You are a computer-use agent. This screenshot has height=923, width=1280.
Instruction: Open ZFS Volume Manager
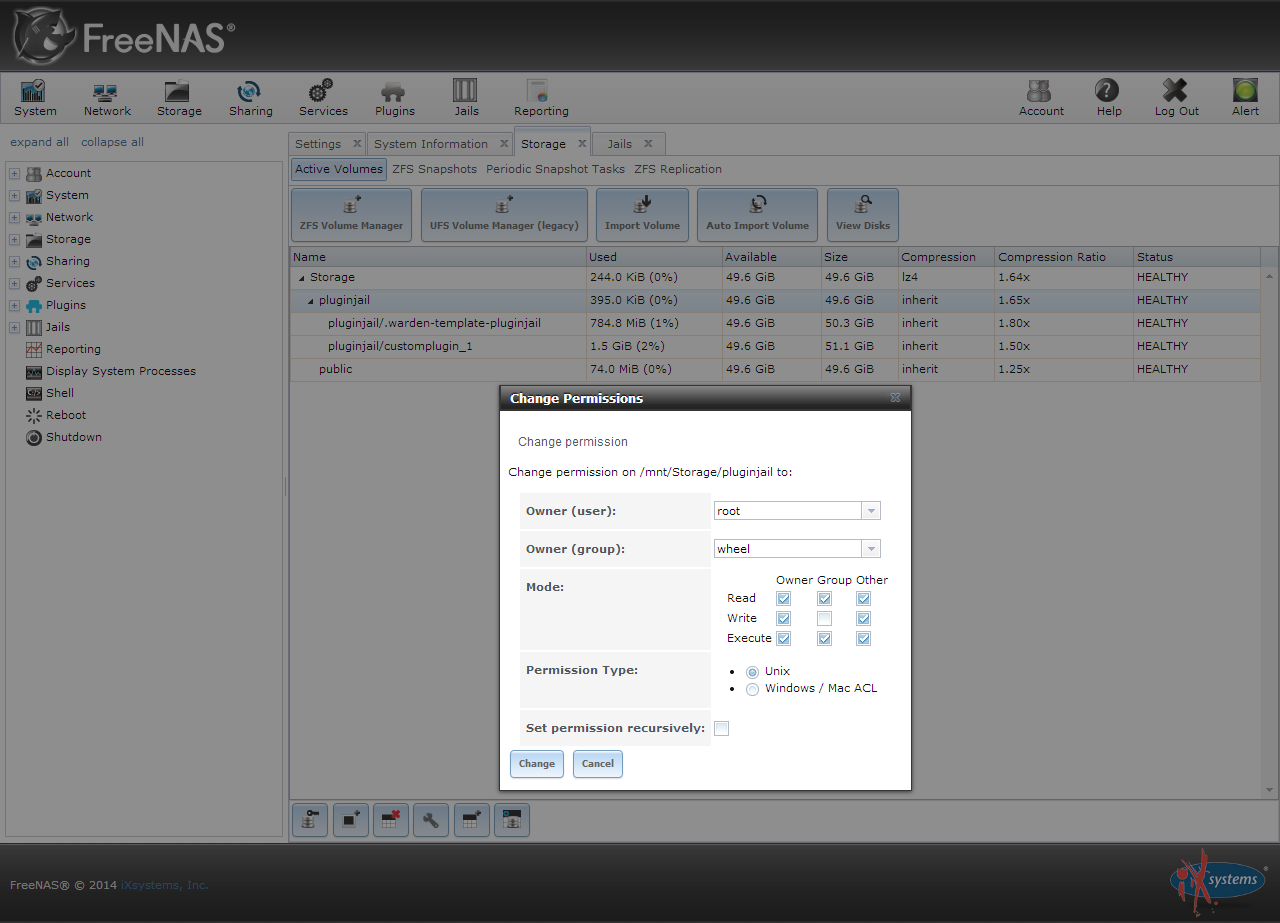point(351,214)
